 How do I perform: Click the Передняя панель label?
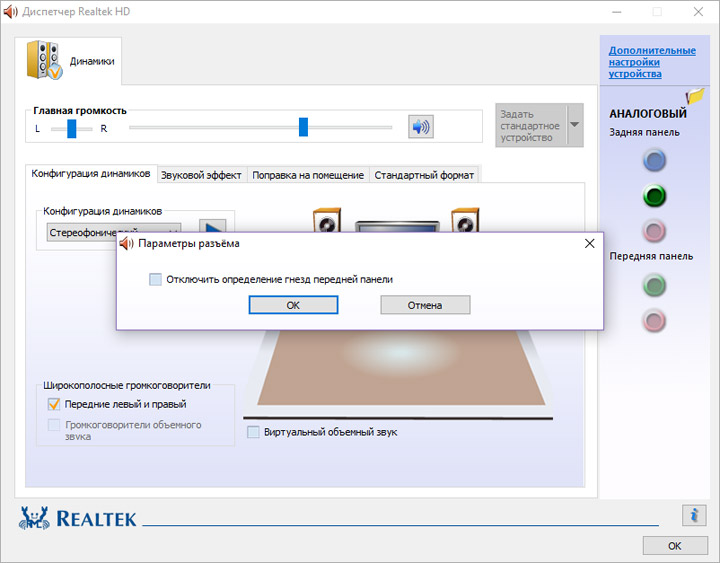point(651,256)
